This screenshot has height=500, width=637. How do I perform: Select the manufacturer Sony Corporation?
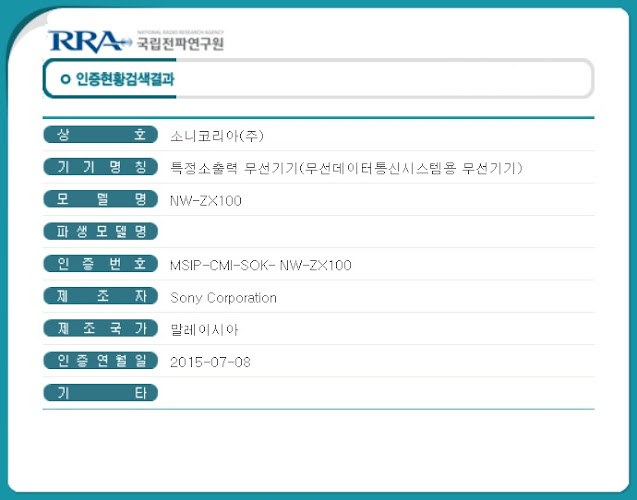tap(223, 298)
